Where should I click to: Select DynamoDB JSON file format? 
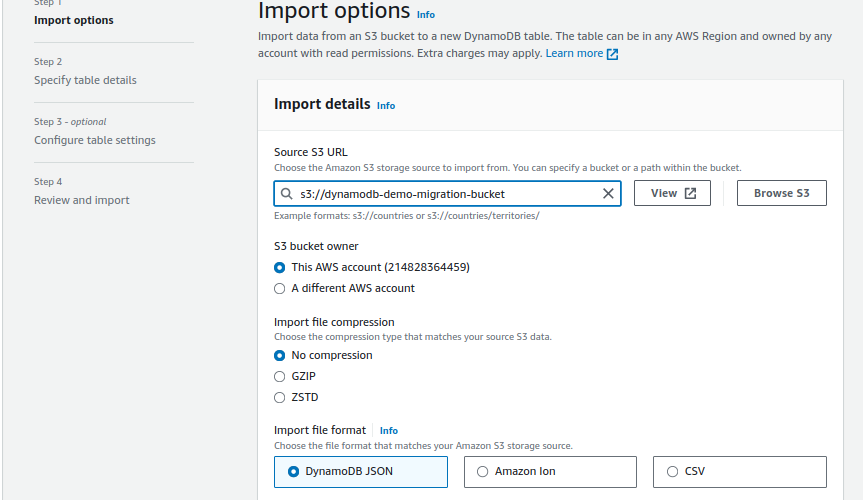pos(361,472)
